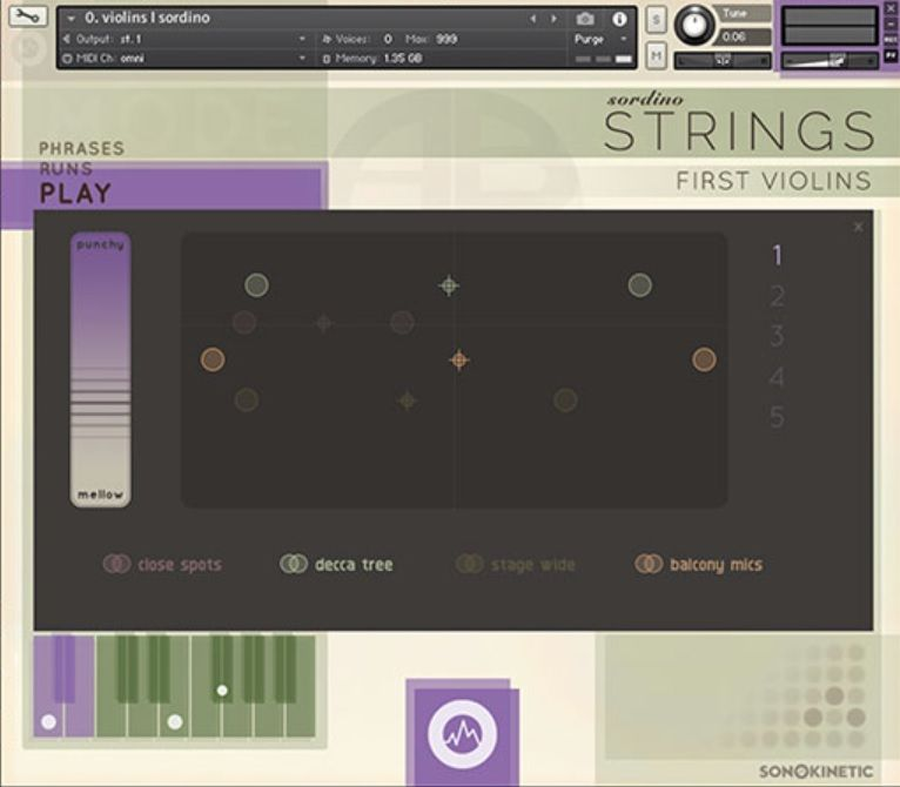Click the Tune knob
Image resolution: width=900 pixels, height=787 pixels.
tap(694, 25)
